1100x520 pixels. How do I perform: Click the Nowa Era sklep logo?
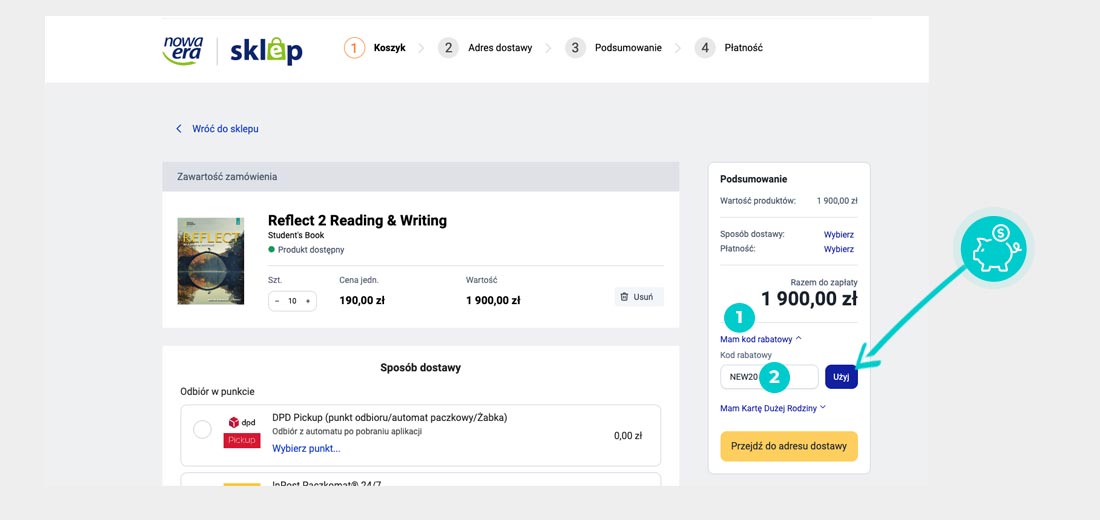pos(232,49)
